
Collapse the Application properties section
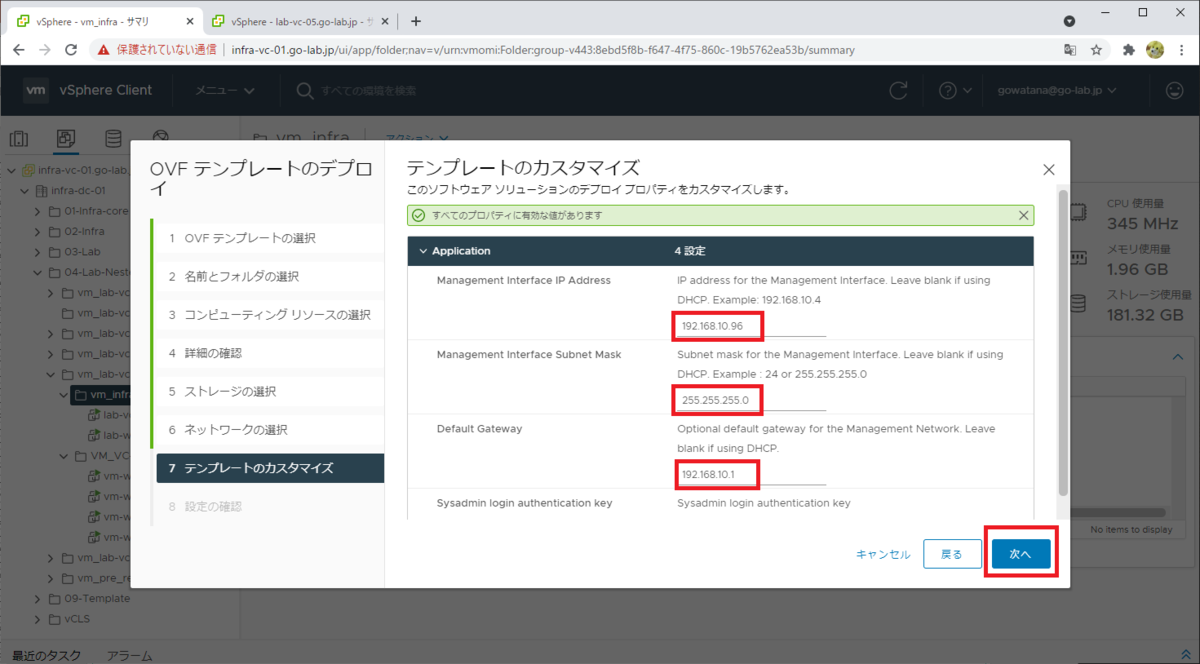(424, 250)
